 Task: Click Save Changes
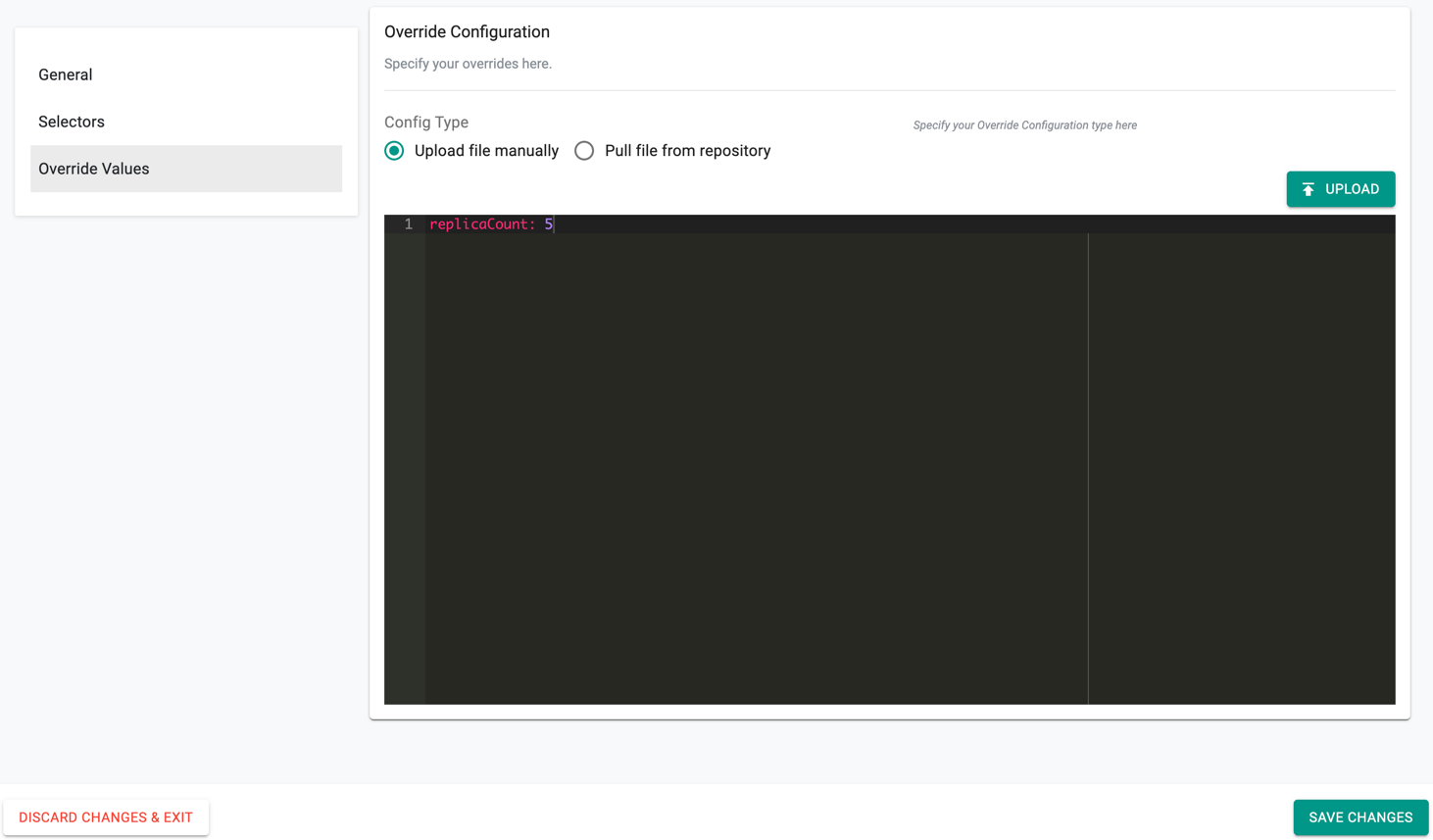click(x=1360, y=817)
